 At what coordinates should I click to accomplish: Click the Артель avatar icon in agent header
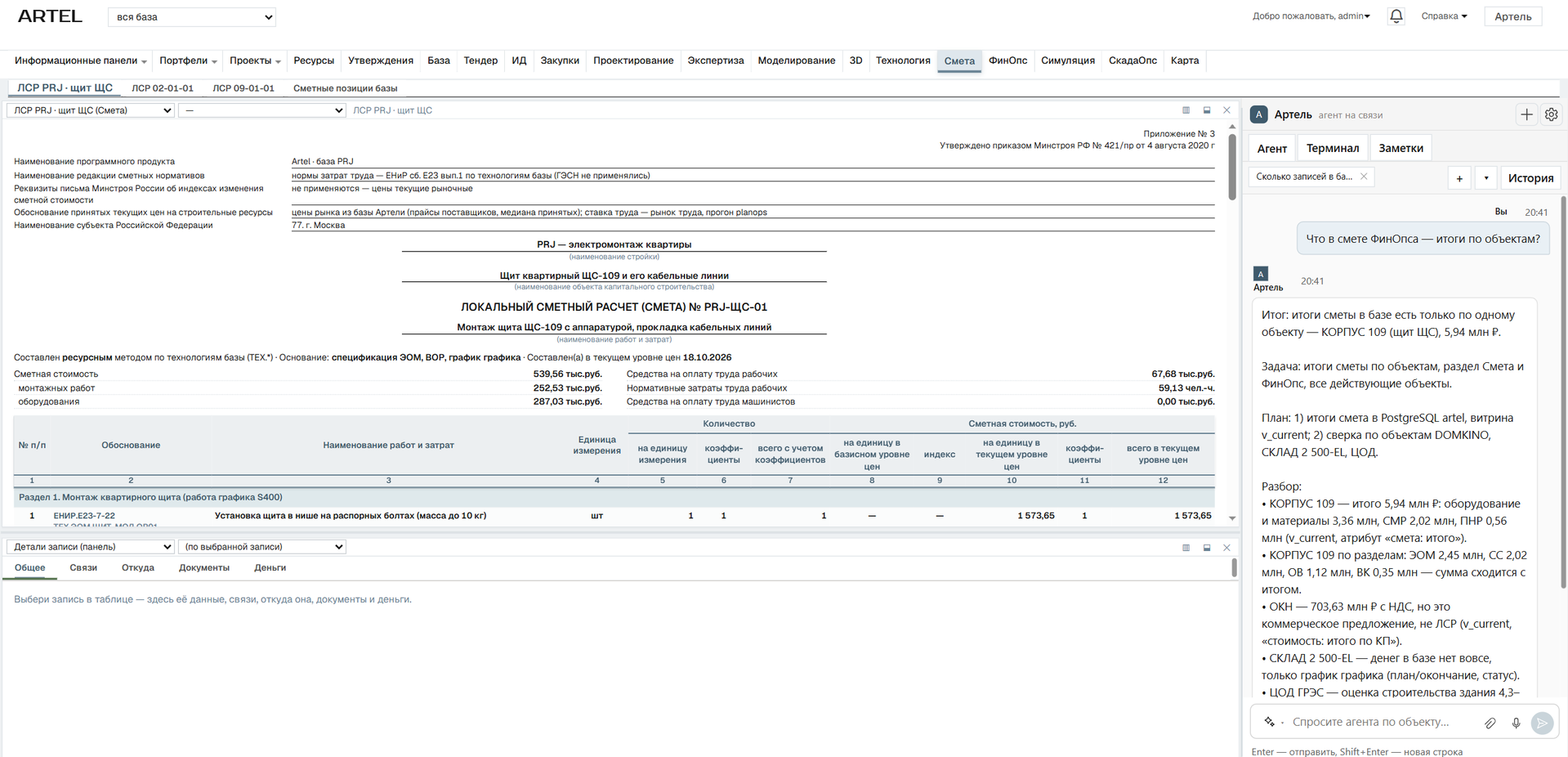click(1259, 114)
